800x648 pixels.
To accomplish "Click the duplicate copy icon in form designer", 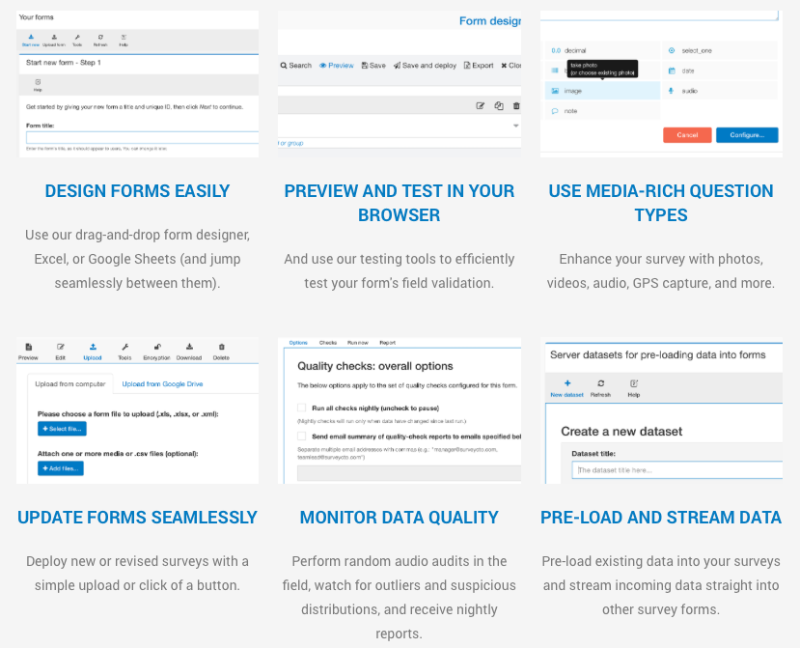I will (x=499, y=106).
